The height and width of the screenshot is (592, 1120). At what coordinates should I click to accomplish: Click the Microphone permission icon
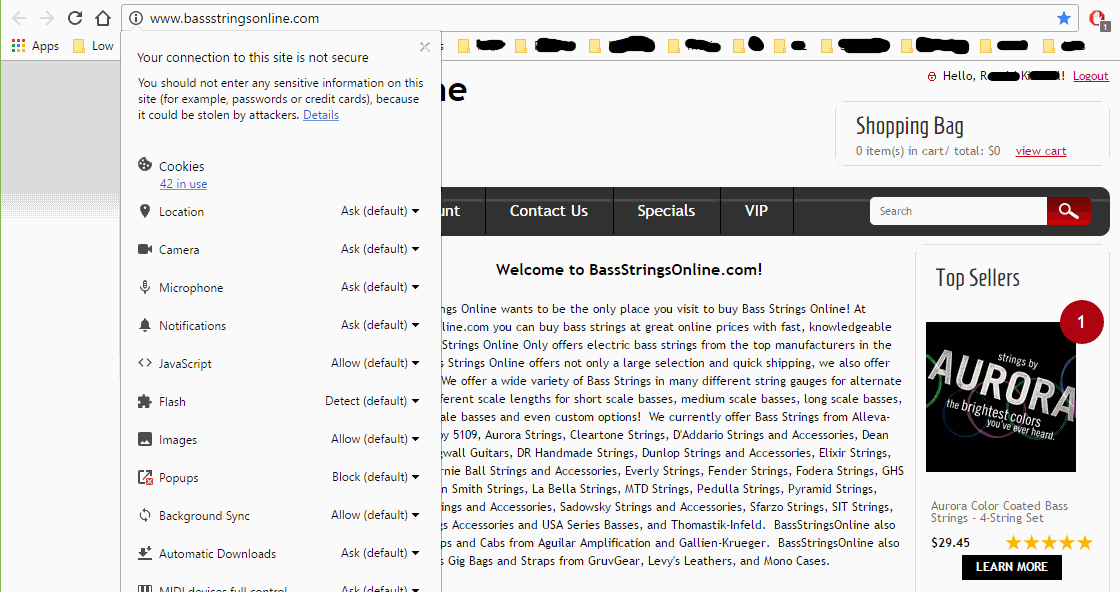click(145, 287)
